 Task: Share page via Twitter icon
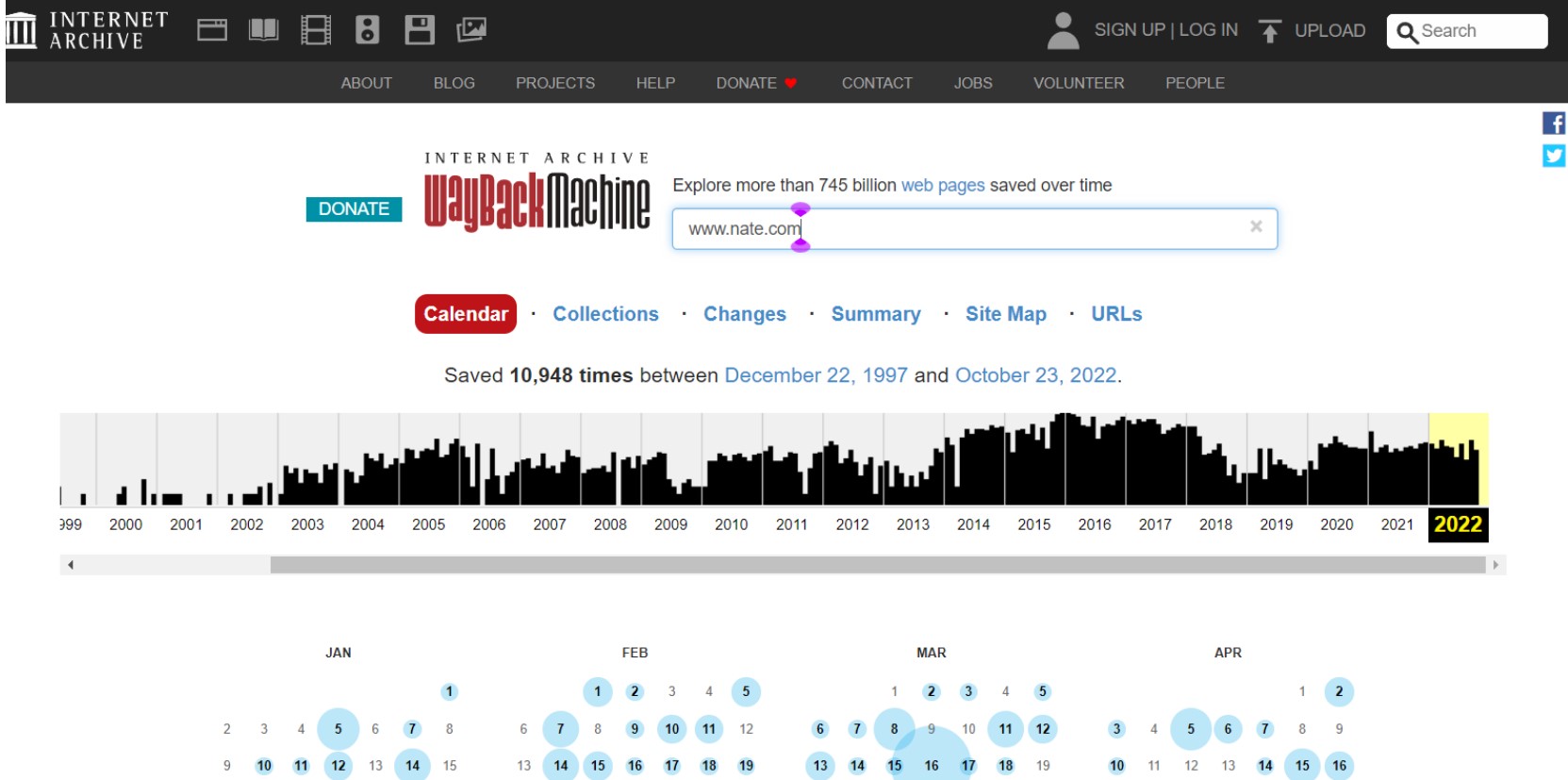click(x=1554, y=156)
